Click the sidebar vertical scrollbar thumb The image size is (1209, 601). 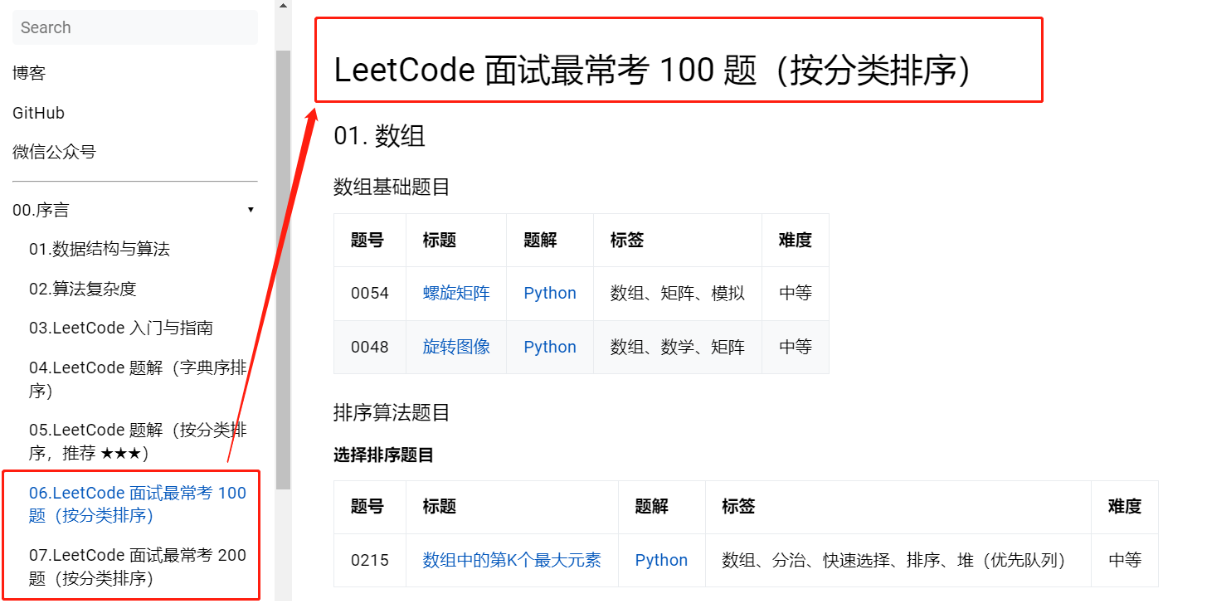coord(283,268)
